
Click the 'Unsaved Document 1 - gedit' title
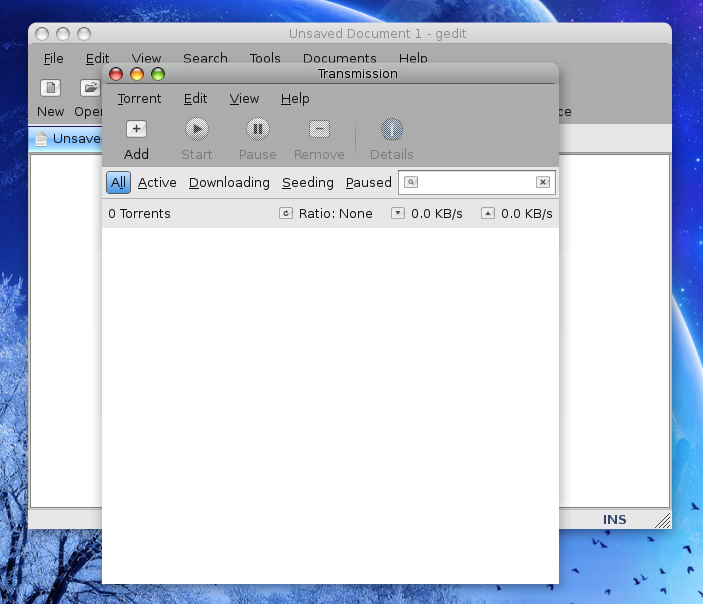pos(378,34)
